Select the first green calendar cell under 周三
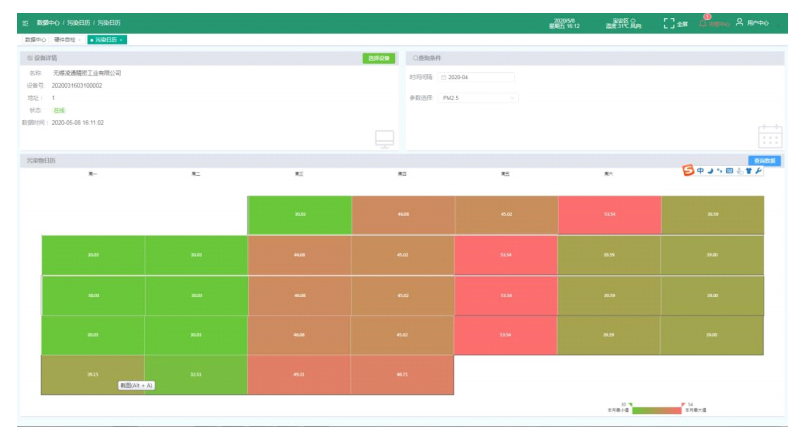 tap(299, 215)
